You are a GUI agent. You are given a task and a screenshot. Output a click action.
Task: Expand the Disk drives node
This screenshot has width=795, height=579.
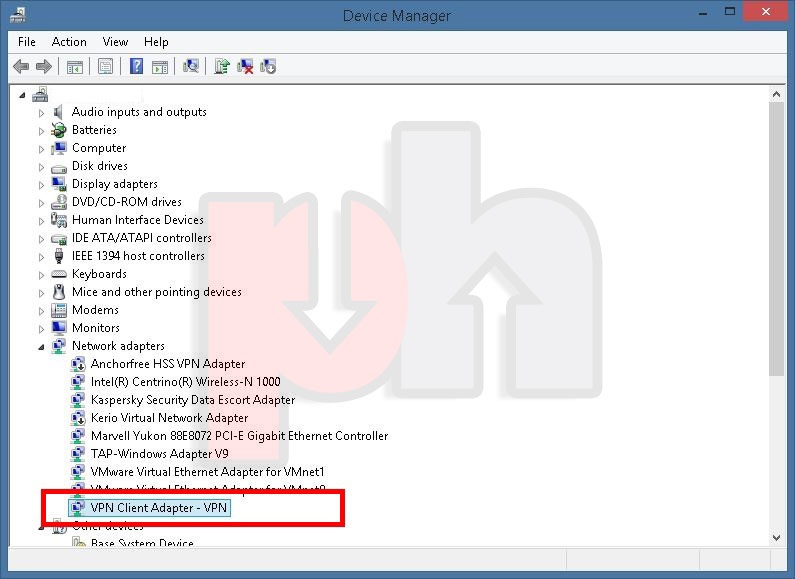coord(42,167)
